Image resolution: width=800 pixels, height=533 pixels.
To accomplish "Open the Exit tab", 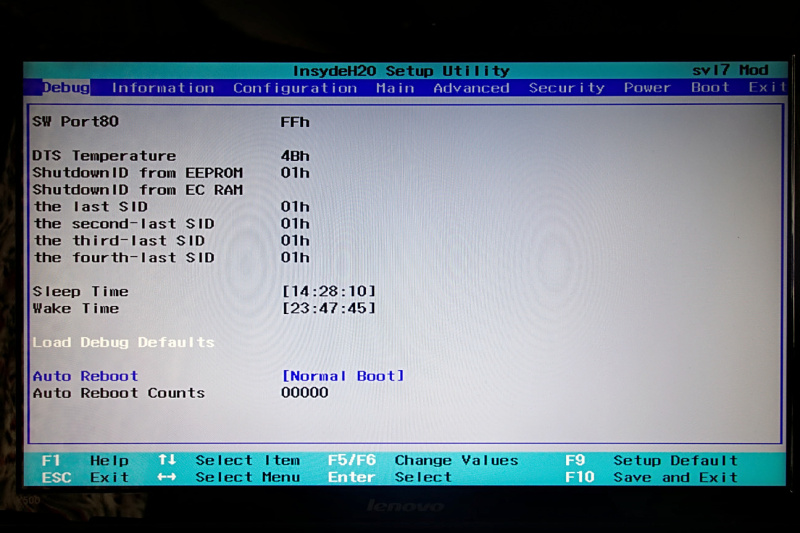I will pyautogui.click(x=767, y=87).
